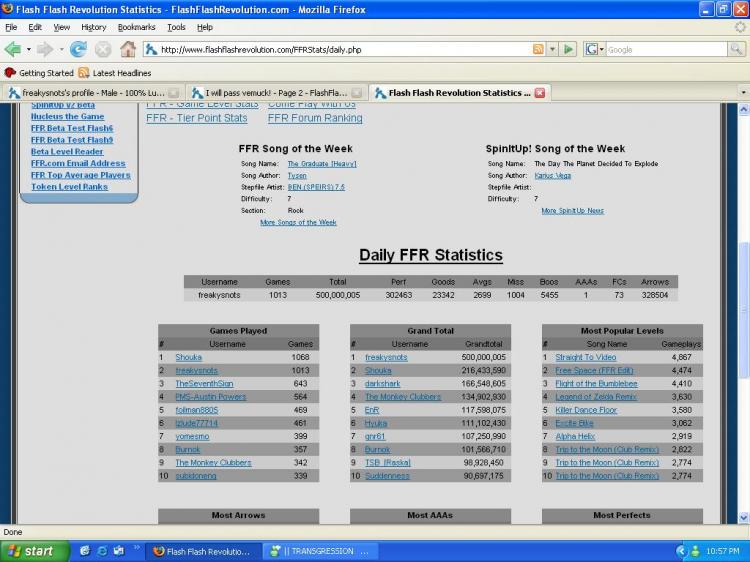Open Straight To Video song link
This screenshot has width=750, height=562.
click(x=585, y=357)
